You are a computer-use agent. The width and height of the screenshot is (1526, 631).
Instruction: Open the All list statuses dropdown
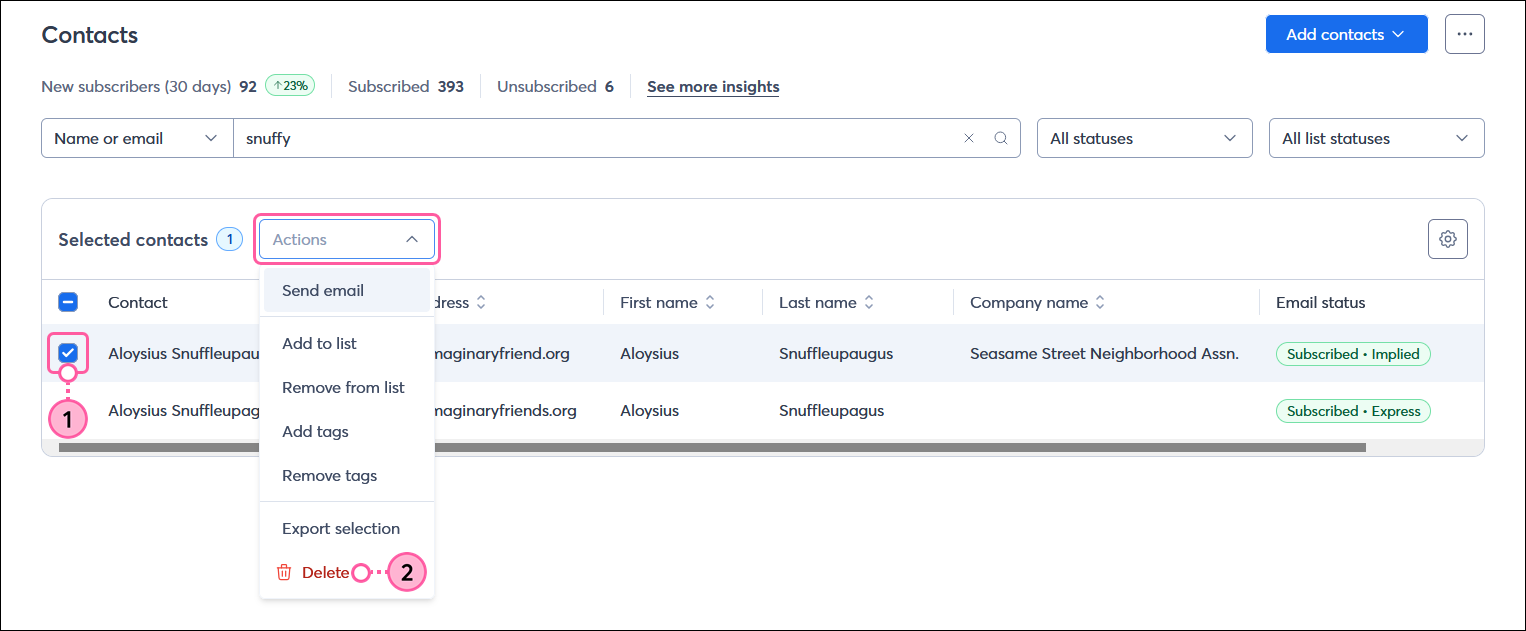pyautogui.click(x=1376, y=138)
